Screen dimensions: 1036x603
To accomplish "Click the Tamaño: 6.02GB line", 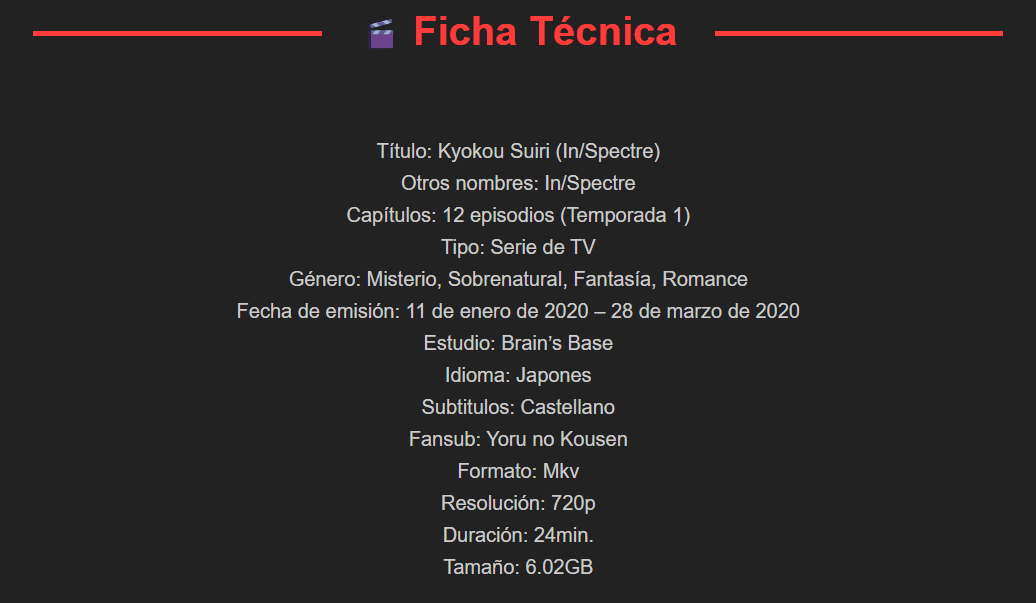I will pos(518,568).
